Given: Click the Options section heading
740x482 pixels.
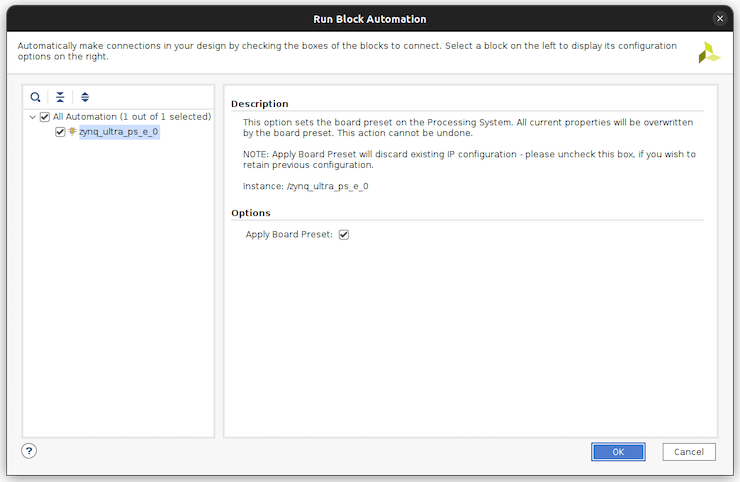Looking at the screenshot, I should (251, 213).
